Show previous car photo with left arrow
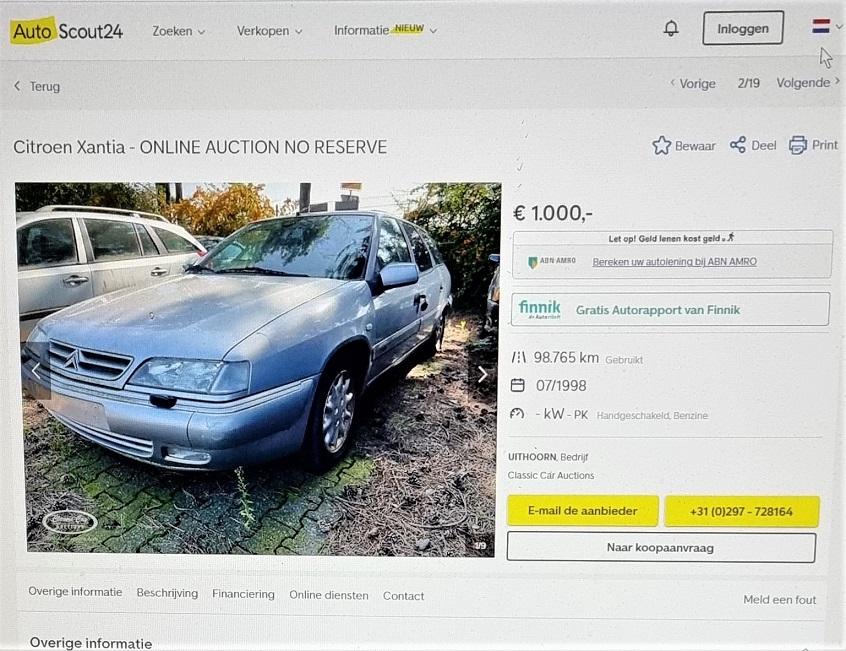This screenshot has height=651, width=846. pos(36,371)
